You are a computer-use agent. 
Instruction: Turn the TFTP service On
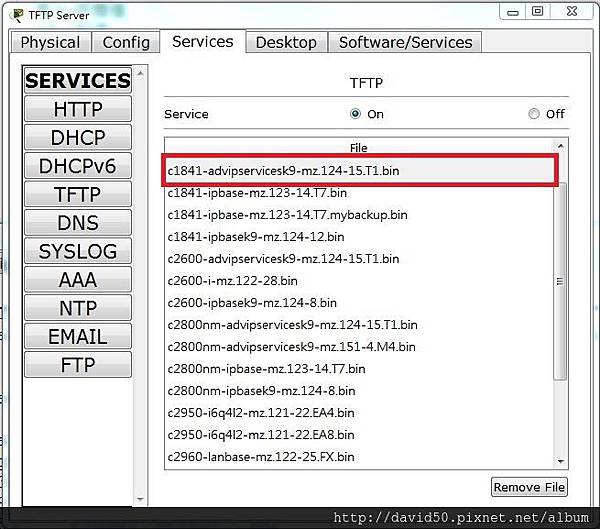(355, 114)
